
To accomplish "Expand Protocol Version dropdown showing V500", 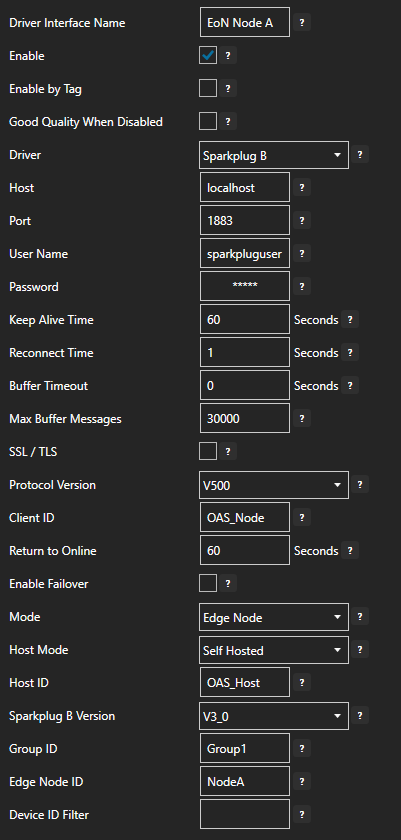I will [x=274, y=485].
